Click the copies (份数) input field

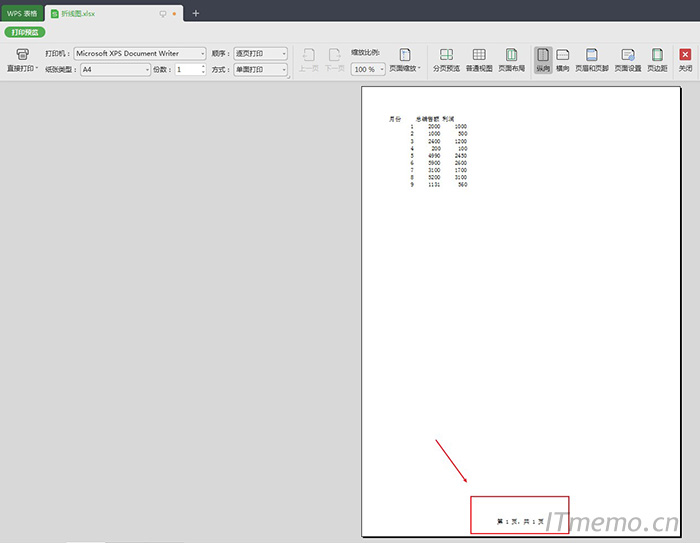pyautogui.click(x=187, y=70)
